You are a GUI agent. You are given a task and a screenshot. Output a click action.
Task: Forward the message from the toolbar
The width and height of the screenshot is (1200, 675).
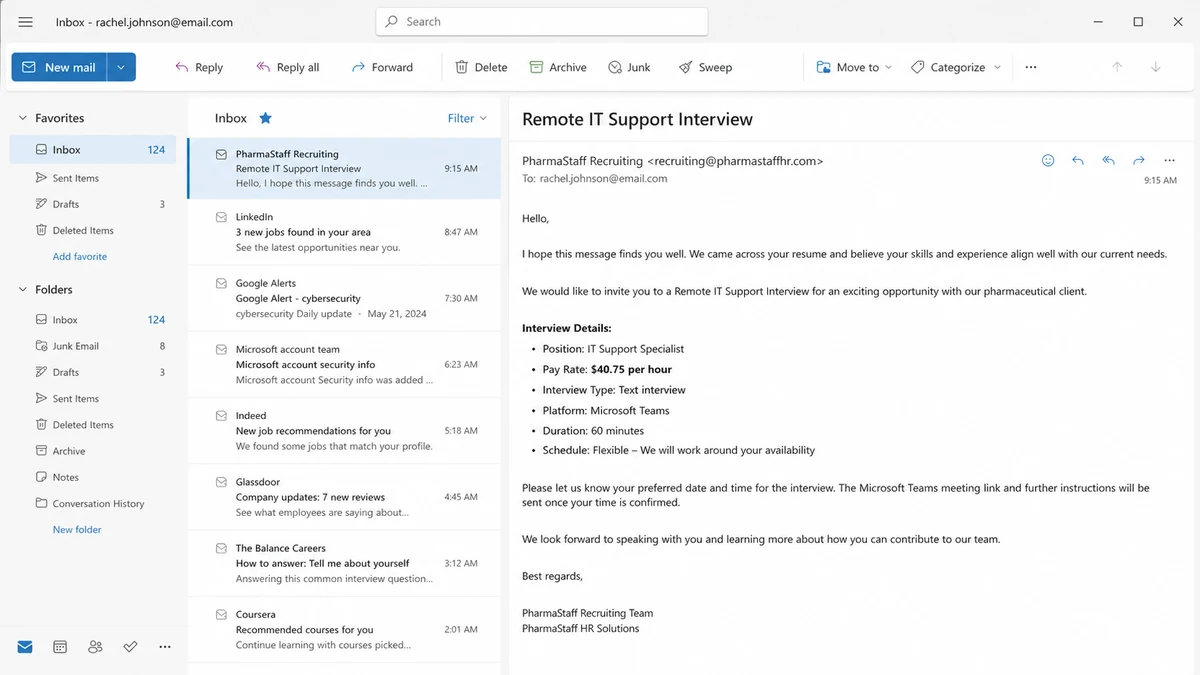pyautogui.click(x=382, y=67)
